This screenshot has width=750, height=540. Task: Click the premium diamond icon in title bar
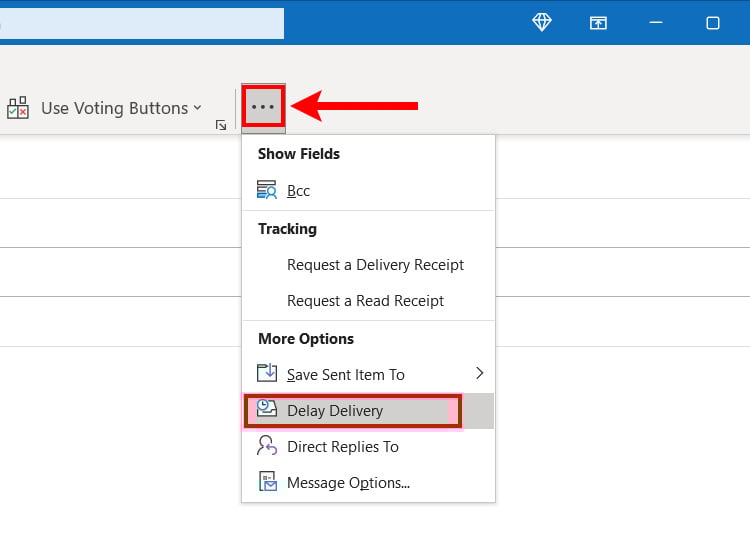[x=542, y=22]
